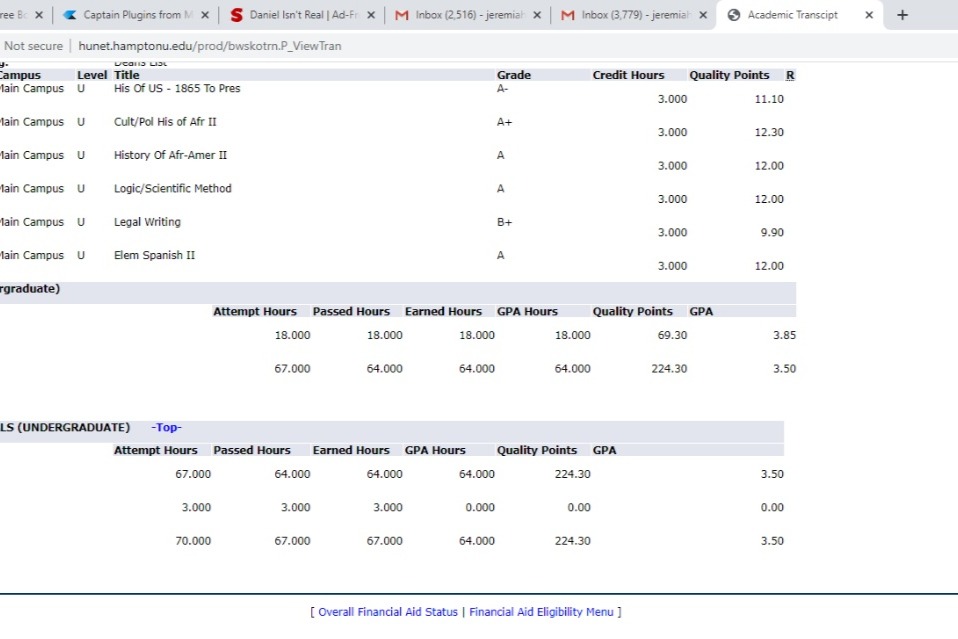Open Financial Aid Eligibility Menu link
Screen dimensions: 958x639
(x=541, y=612)
